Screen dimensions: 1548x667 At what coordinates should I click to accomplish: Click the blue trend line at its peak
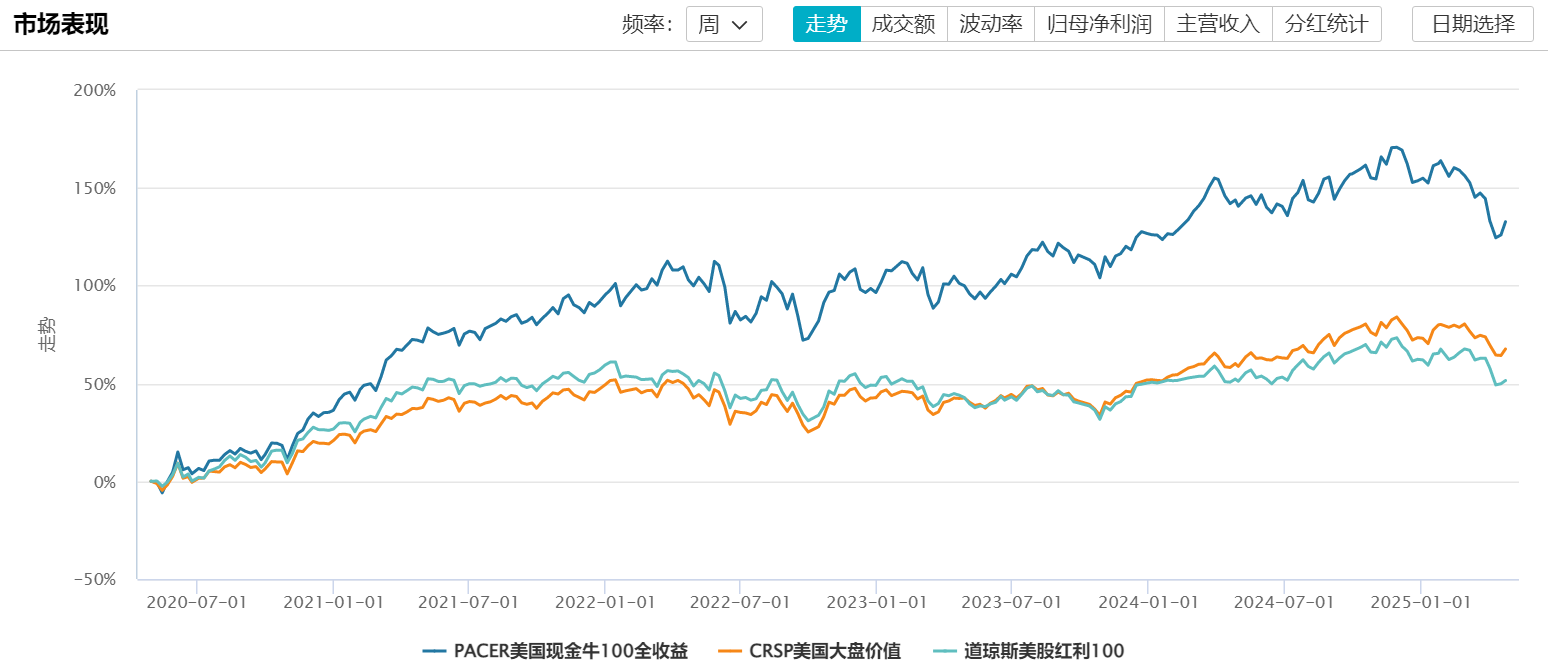tap(1394, 146)
